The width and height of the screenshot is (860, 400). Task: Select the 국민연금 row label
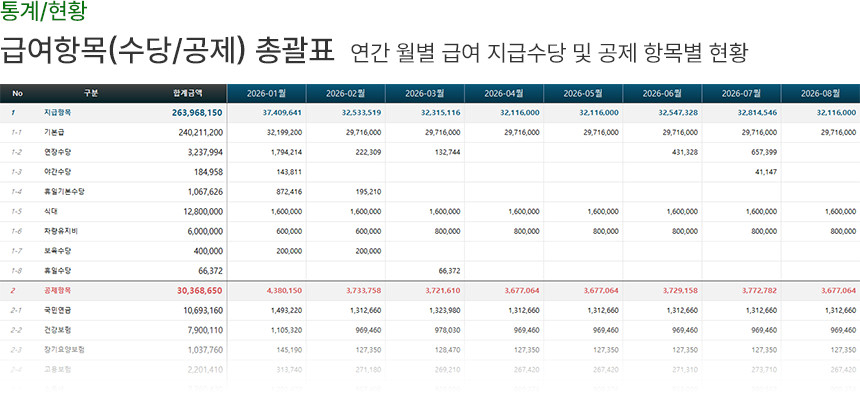coord(58,310)
